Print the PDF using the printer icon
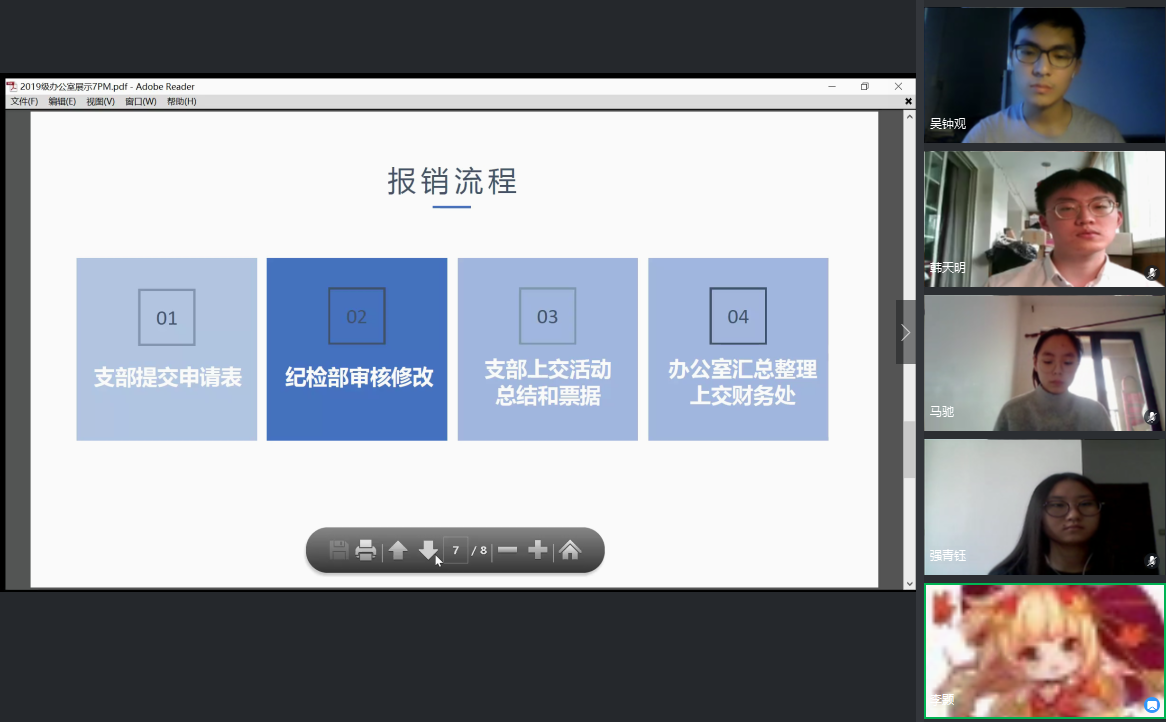1166x722 pixels. (366, 550)
